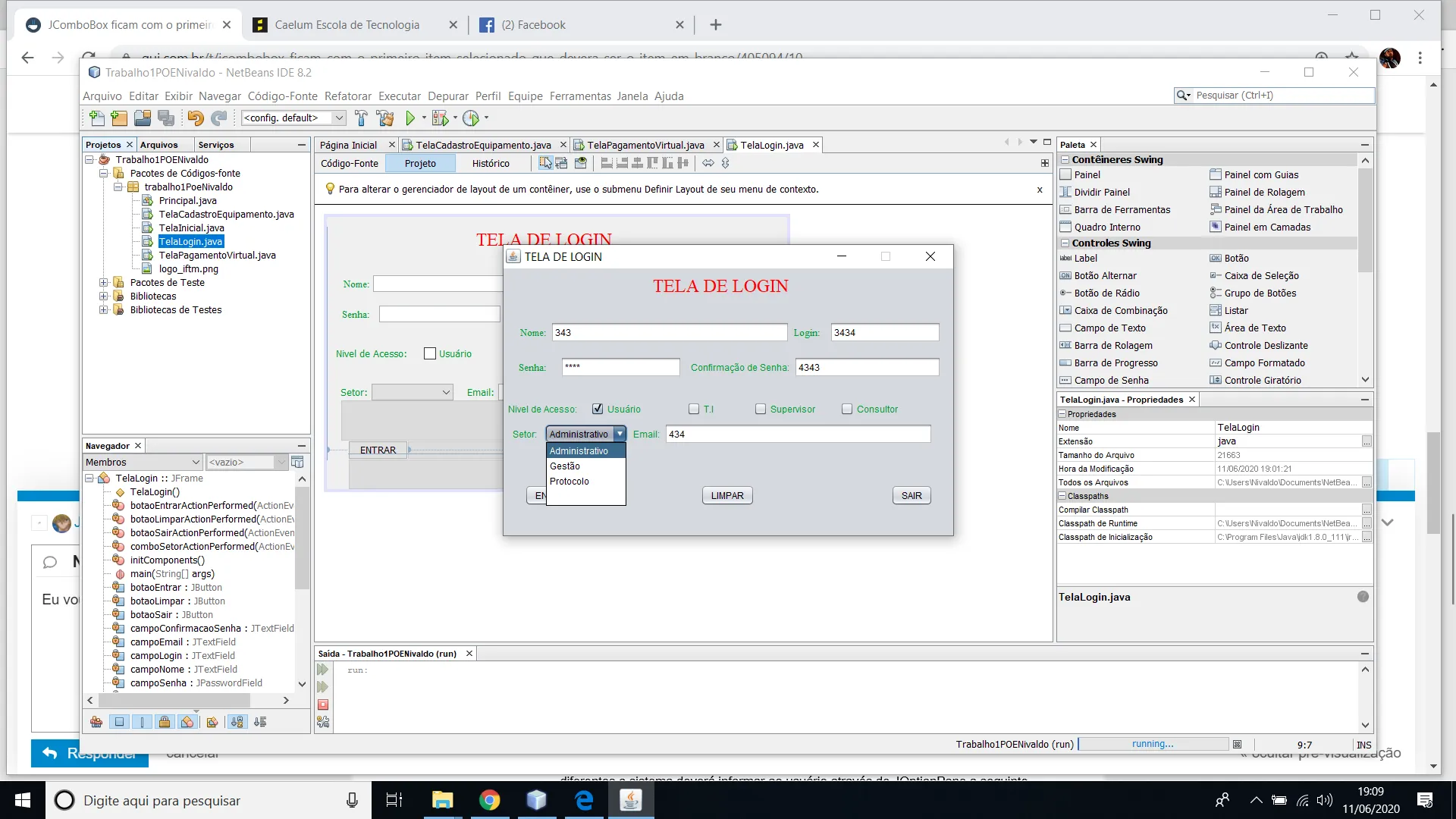This screenshot has height=819, width=1456.
Task: Click the Clean and Build icon
Action: click(385, 118)
